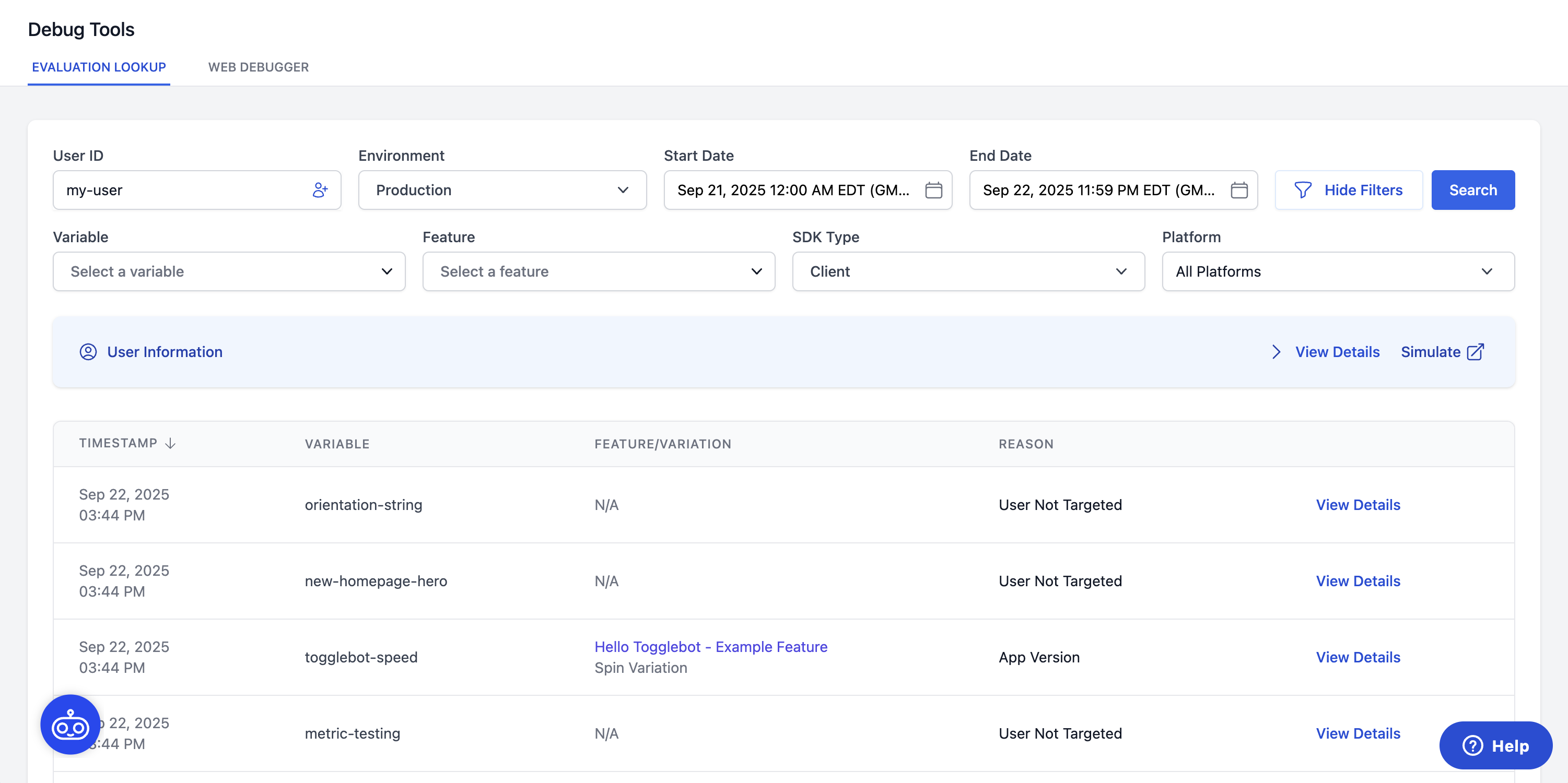Open the Select a variable dropdown
This screenshot has width=1568, height=783.
coord(228,271)
